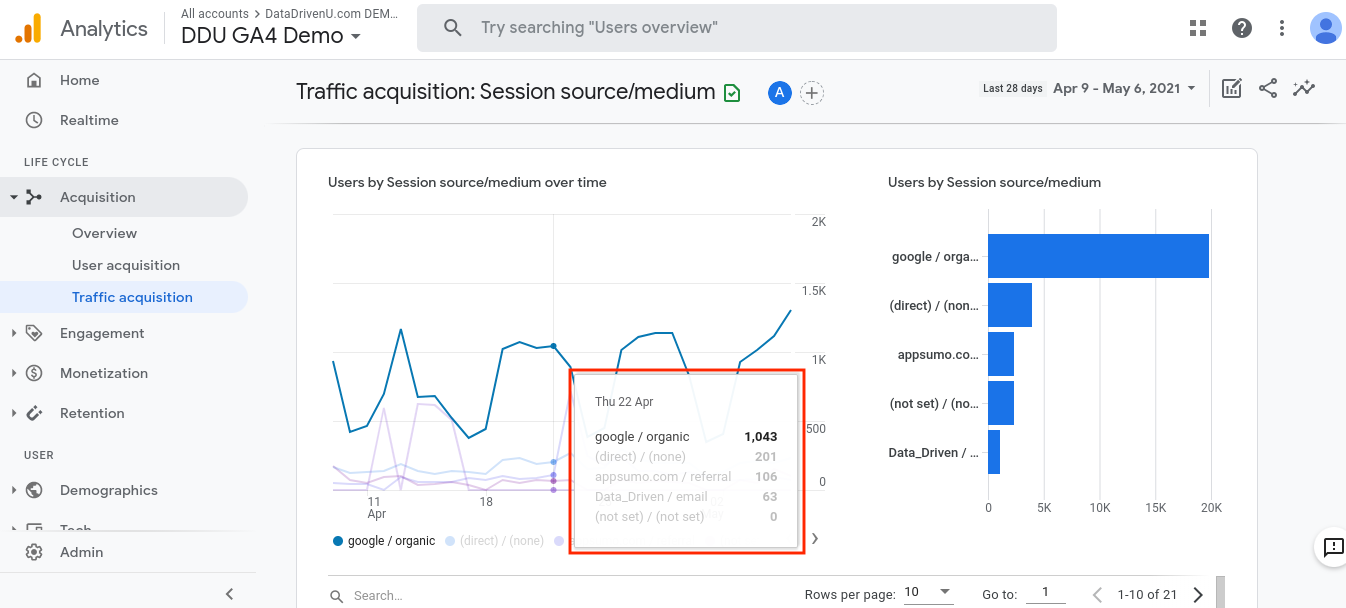Open the Google apps grid icon
The width and height of the screenshot is (1346, 608).
click(1198, 28)
